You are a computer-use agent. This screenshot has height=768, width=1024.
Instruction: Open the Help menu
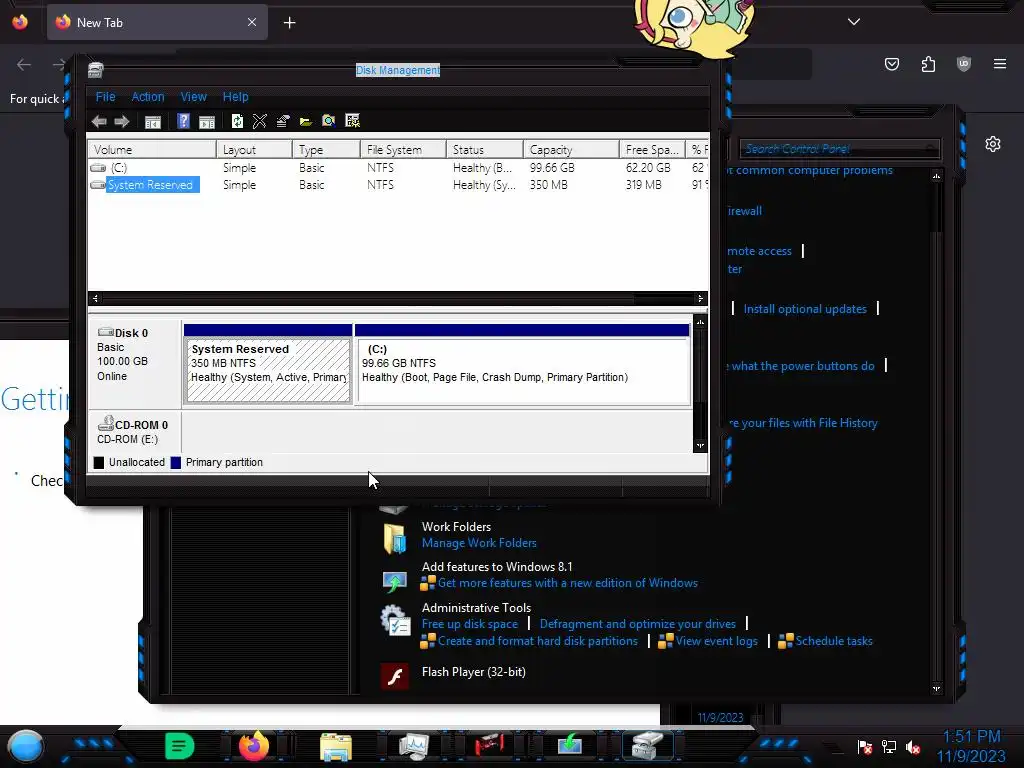(235, 97)
